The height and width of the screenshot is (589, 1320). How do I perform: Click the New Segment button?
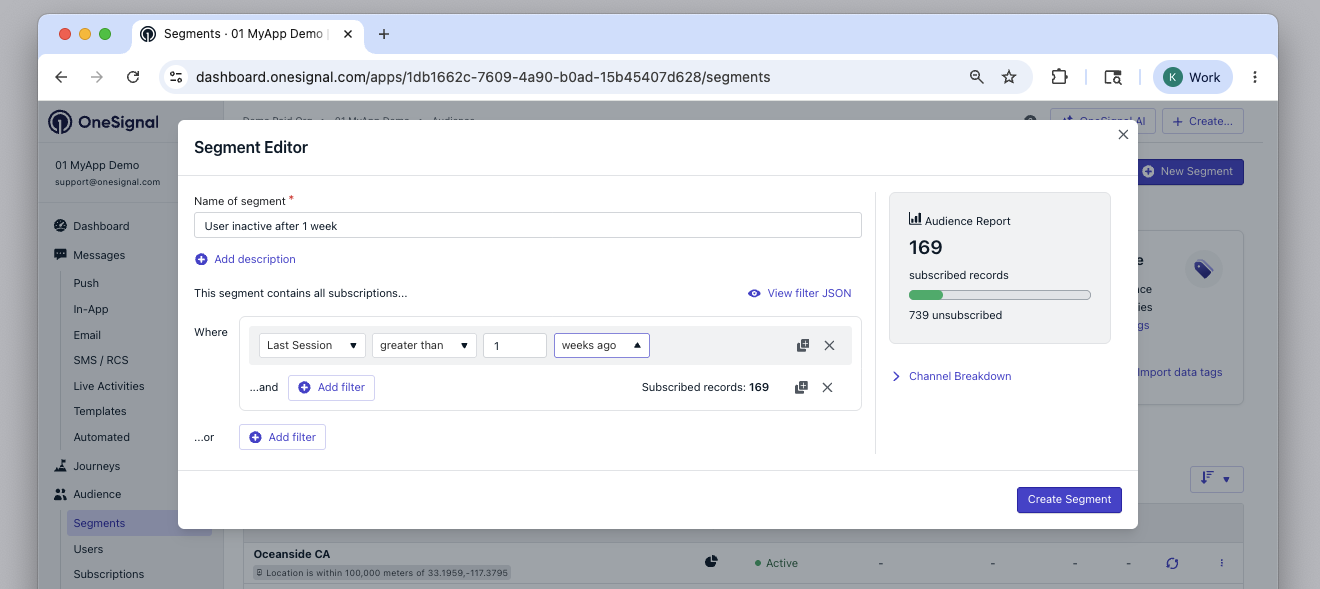click(1190, 171)
